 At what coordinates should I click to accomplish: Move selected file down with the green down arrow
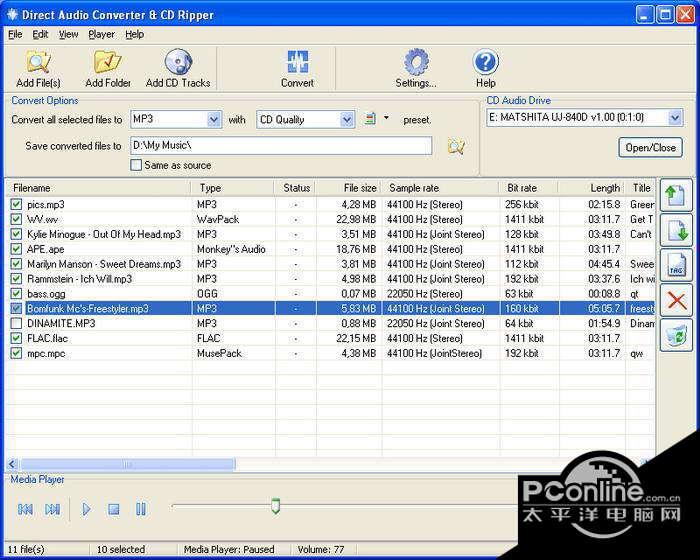click(x=676, y=230)
